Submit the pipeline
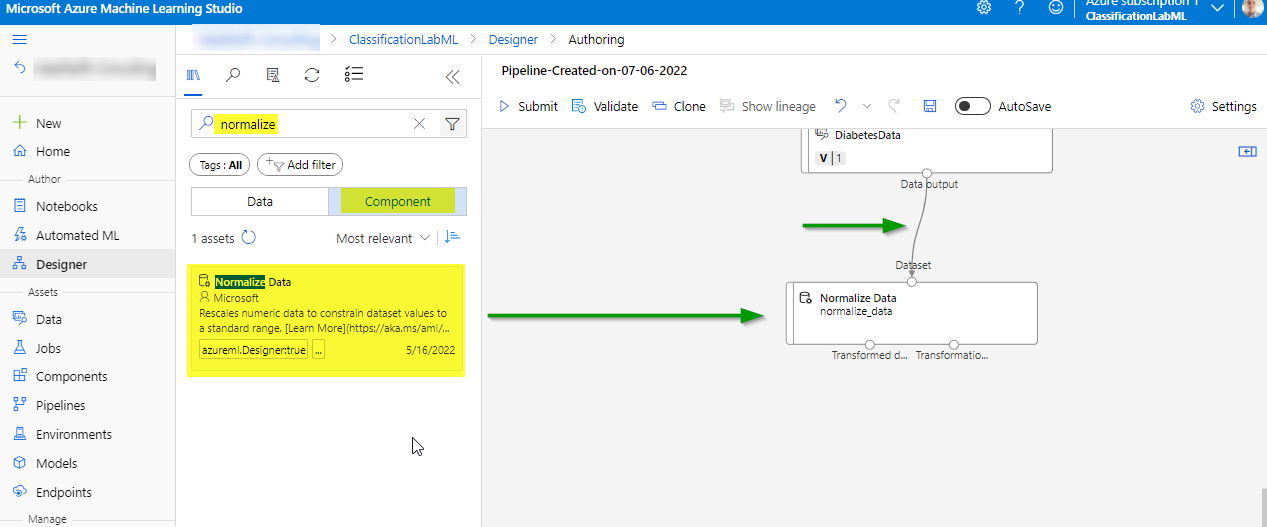The image size is (1267, 527). (528, 106)
